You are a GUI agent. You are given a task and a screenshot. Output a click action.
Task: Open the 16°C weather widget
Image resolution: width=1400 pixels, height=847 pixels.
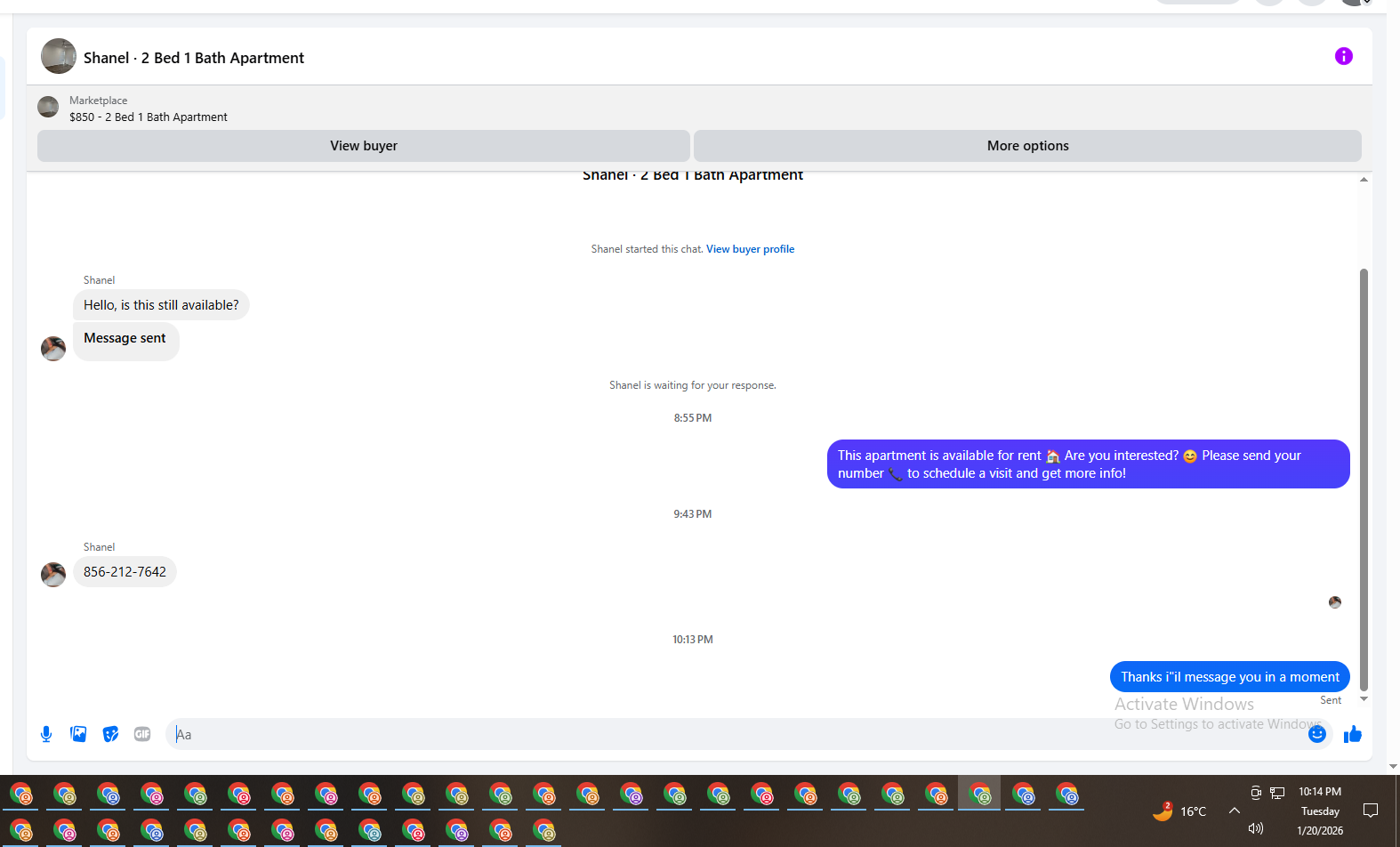click(x=1179, y=811)
